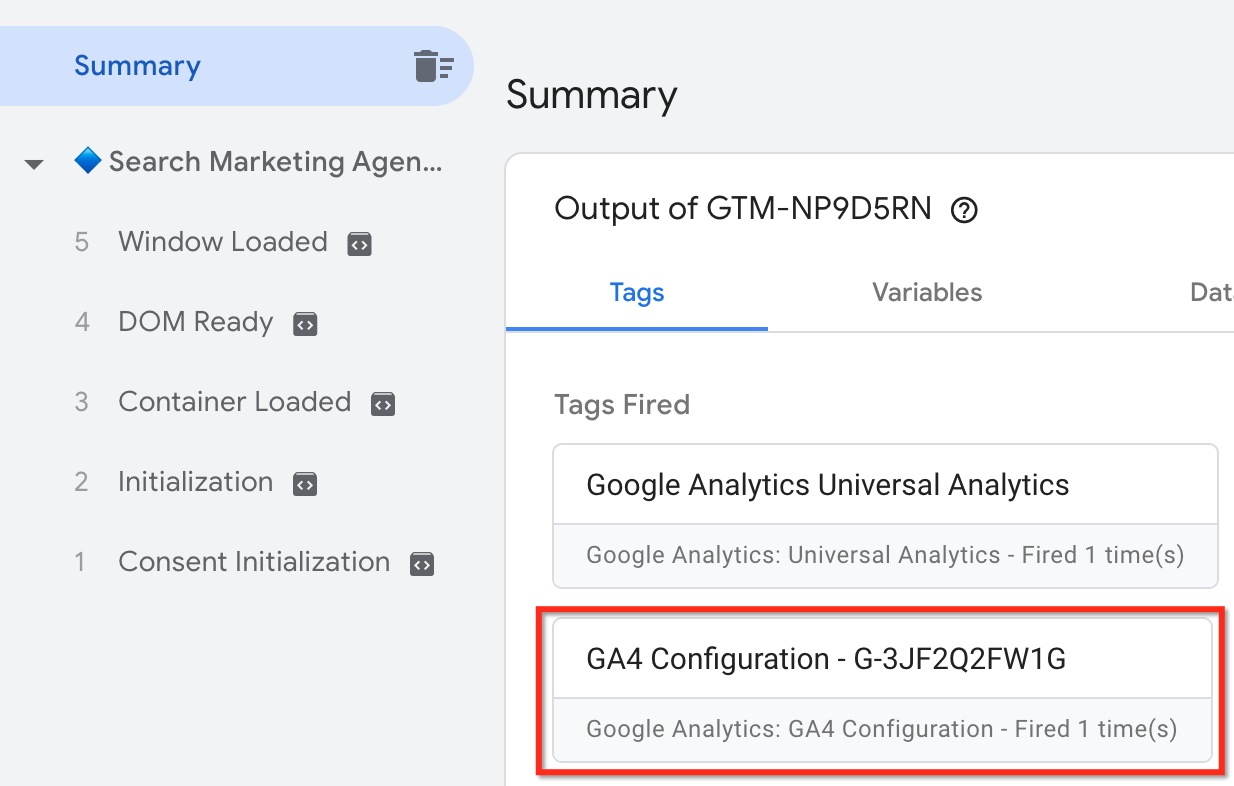Switch to the partially visible Data Layer tab
The height and width of the screenshot is (786, 1234).
(1211, 292)
